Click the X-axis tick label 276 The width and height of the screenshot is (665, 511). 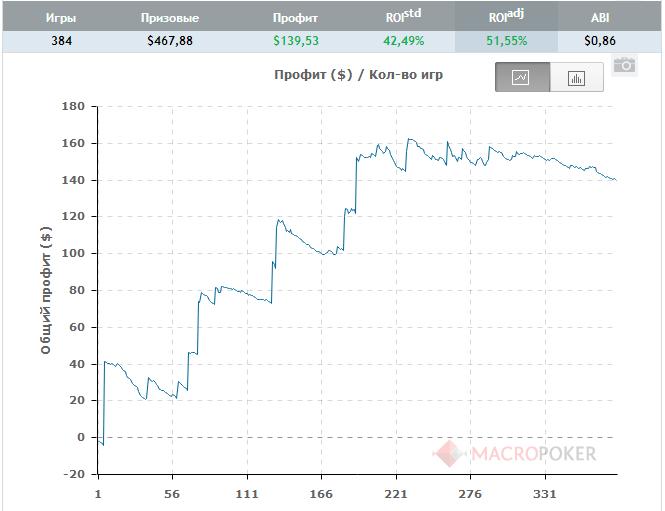point(470,494)
